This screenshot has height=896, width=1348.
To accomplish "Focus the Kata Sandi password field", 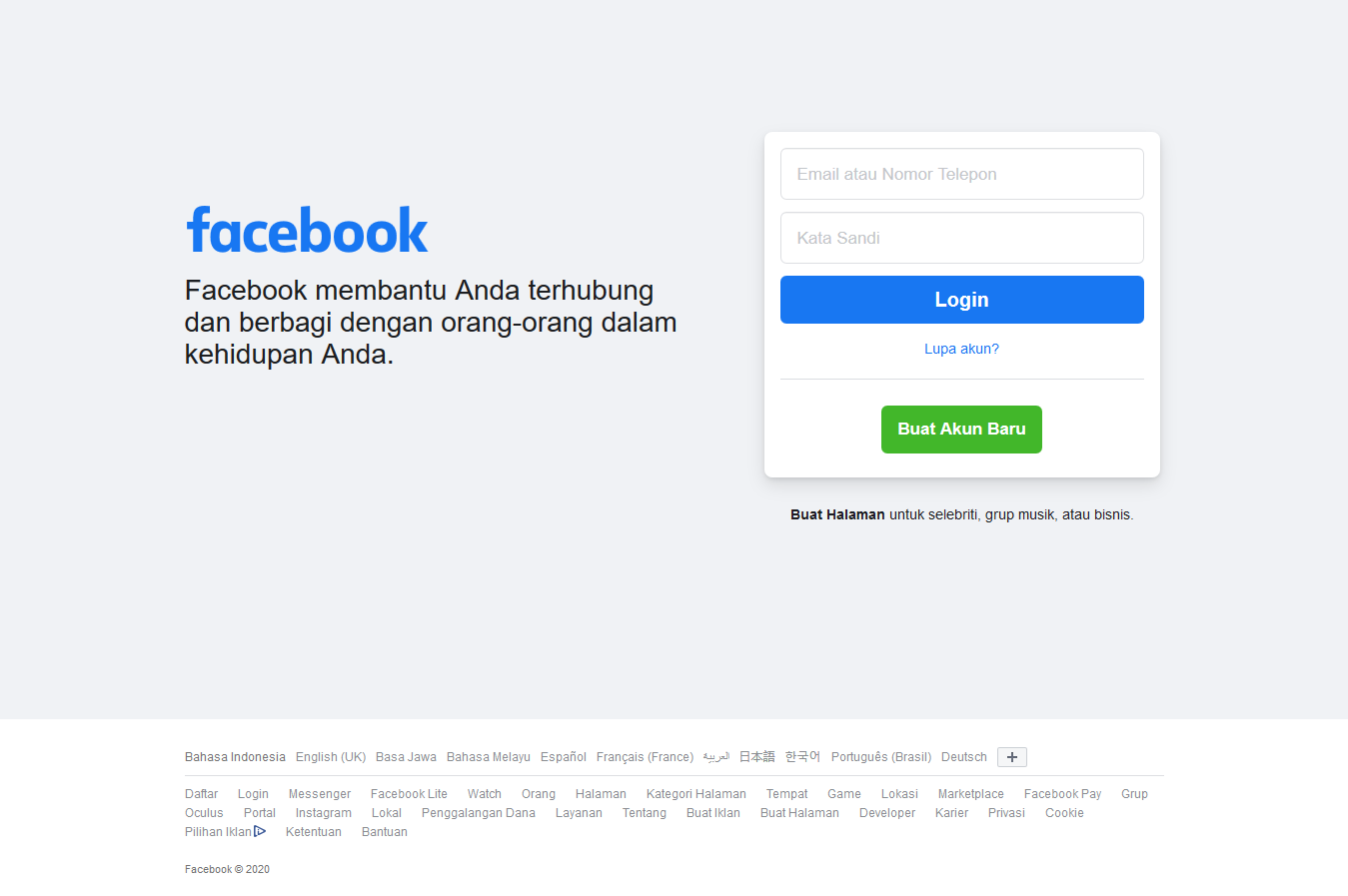I will (961, 238).
